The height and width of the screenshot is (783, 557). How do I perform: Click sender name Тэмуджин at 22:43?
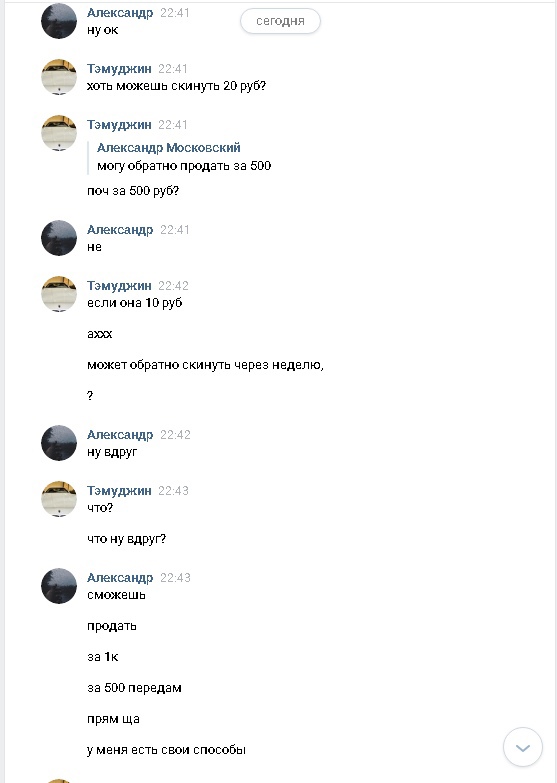119,491
